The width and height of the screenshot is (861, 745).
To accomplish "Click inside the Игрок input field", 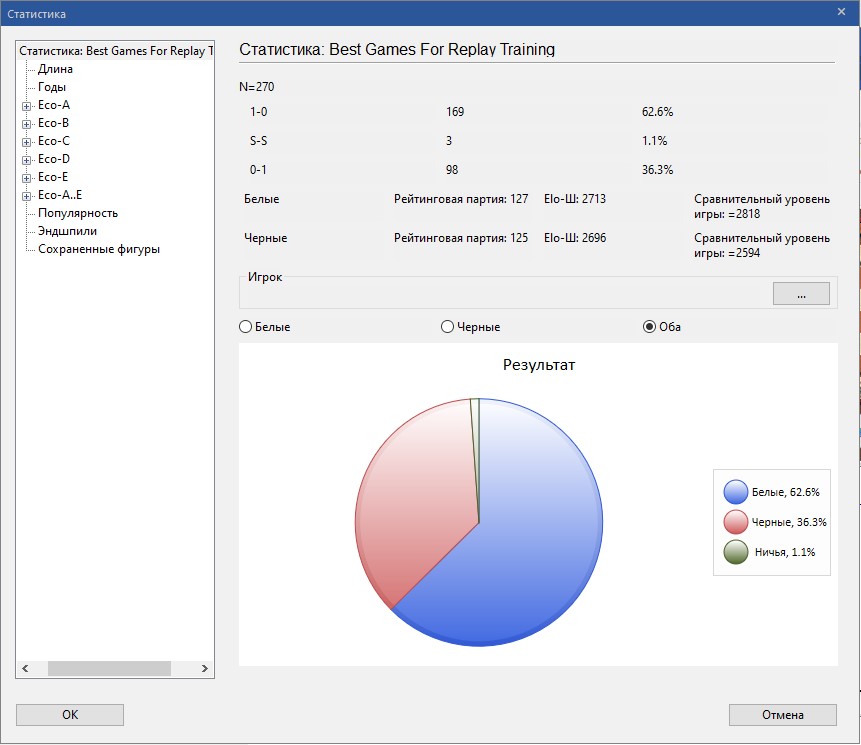I will point(500,293).
